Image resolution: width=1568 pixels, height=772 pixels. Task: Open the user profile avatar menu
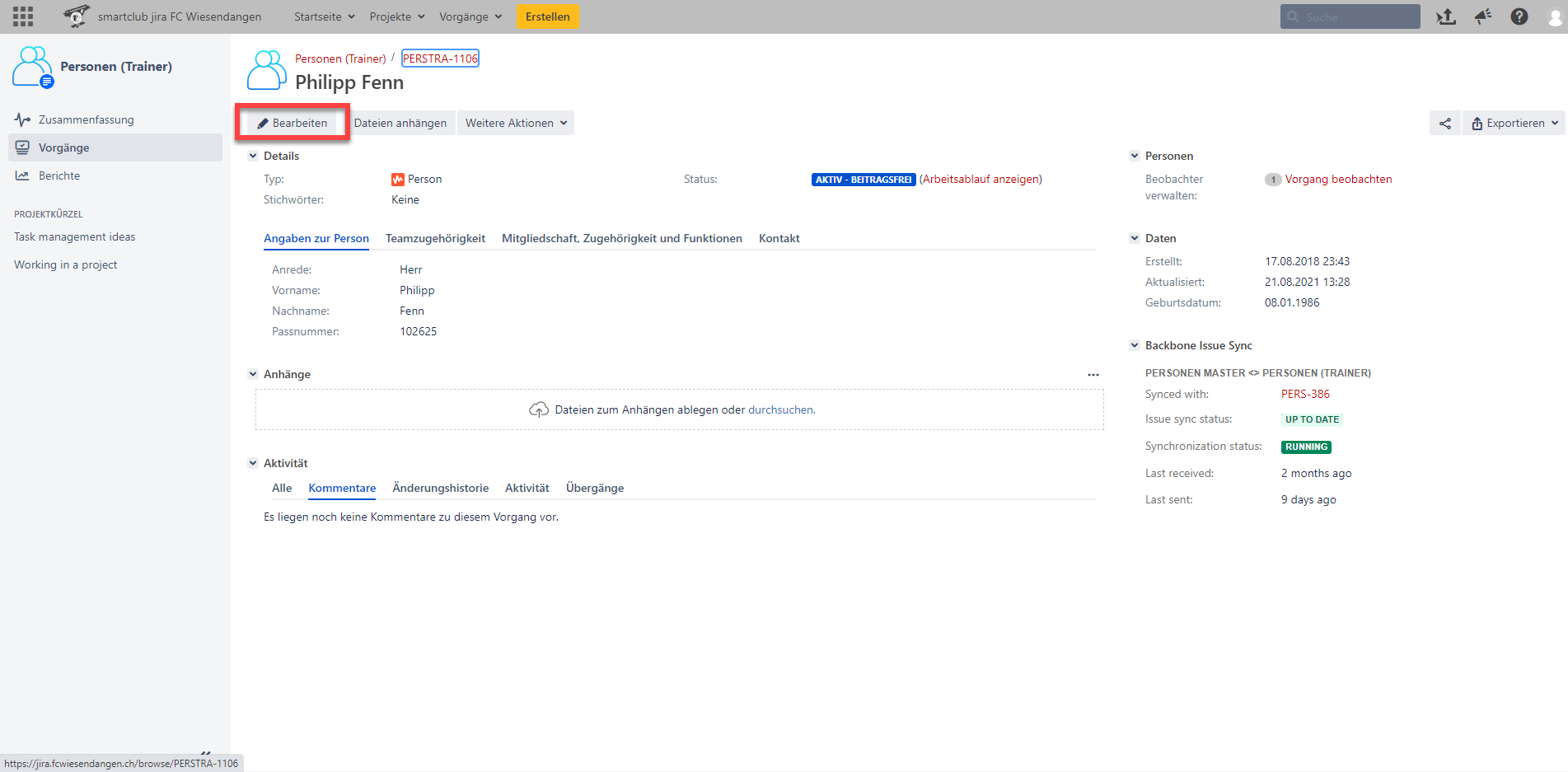coord(1555,17)
